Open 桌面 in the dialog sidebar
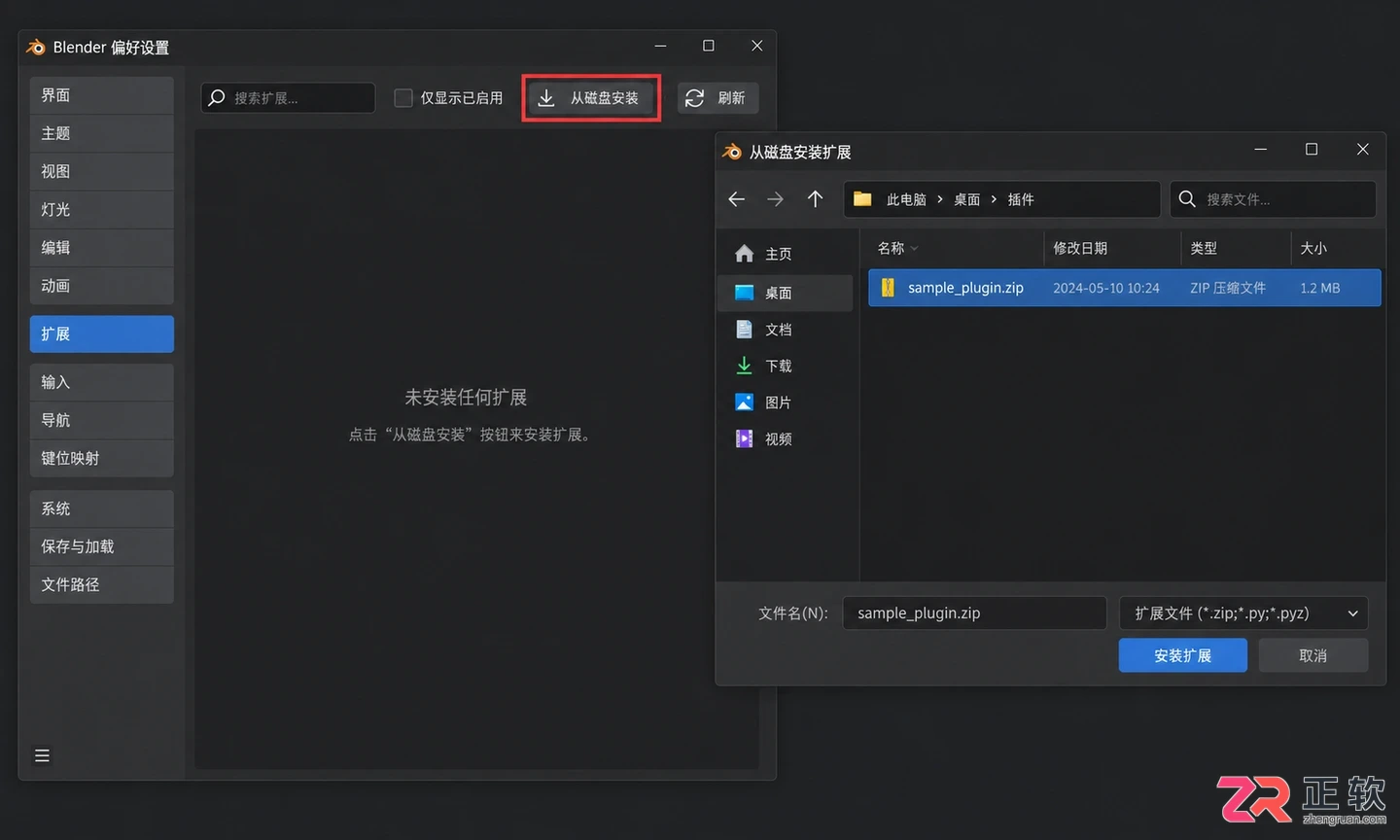The height and width of the screenshot is (840, 1400). [x=785, y=293]
